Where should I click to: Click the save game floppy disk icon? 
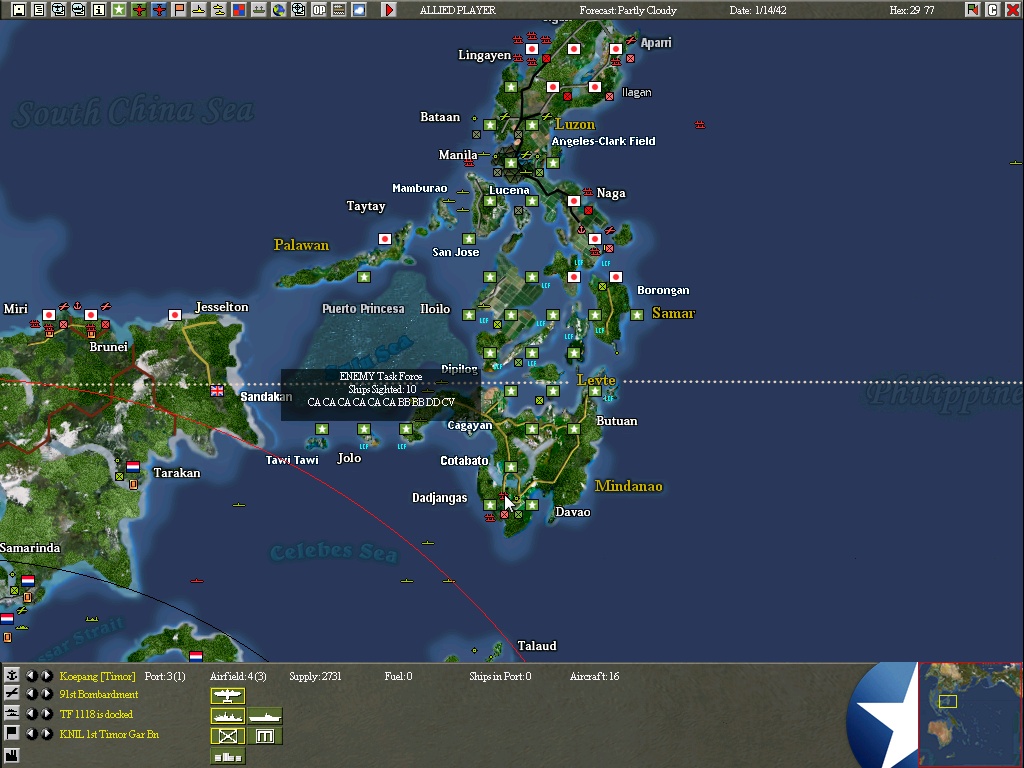[18, 10]
